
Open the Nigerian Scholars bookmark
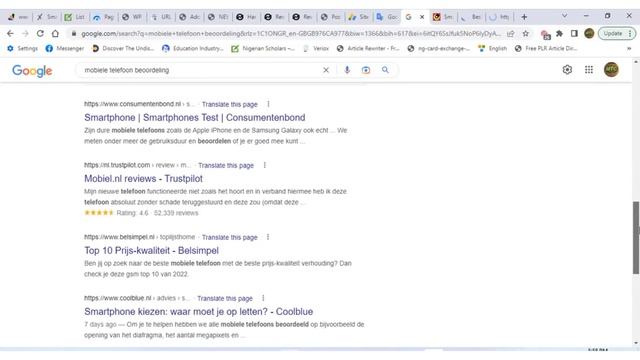263,48
